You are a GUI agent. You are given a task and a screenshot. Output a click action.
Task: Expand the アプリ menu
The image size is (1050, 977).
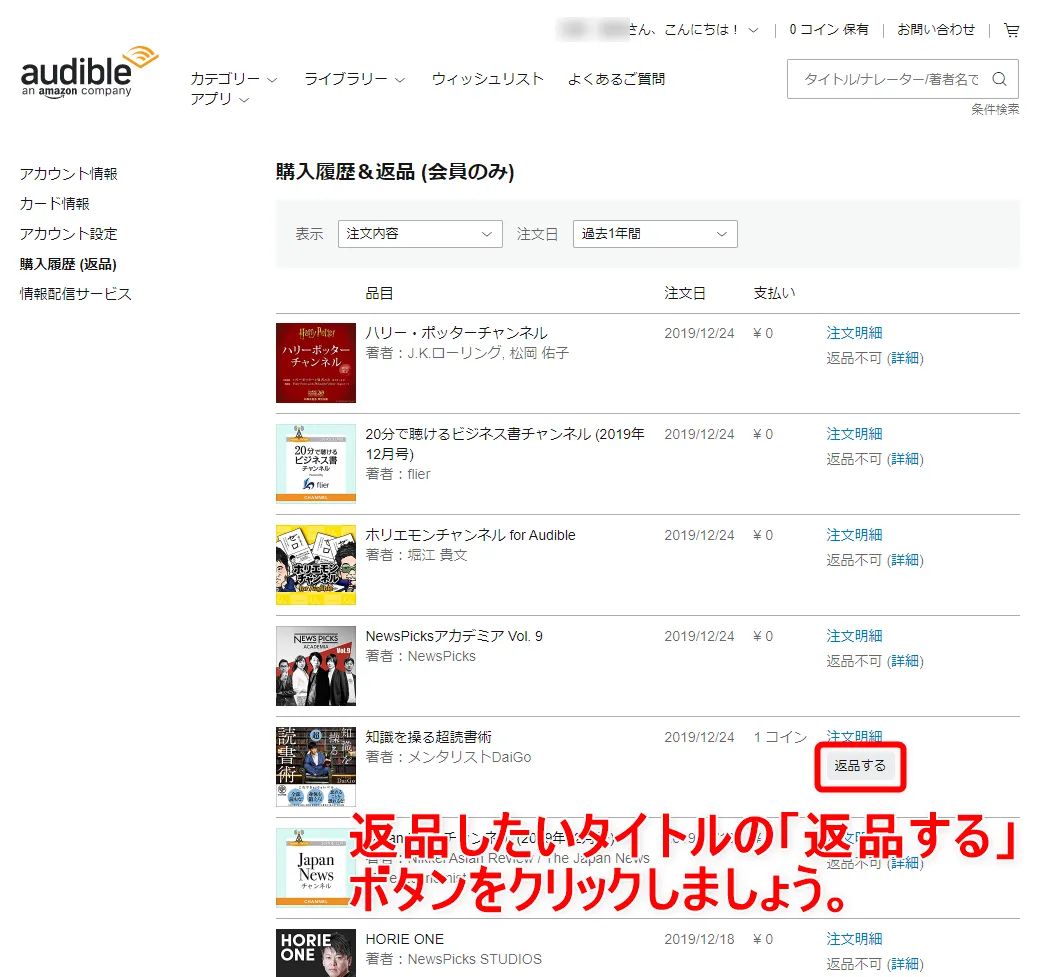220,99
